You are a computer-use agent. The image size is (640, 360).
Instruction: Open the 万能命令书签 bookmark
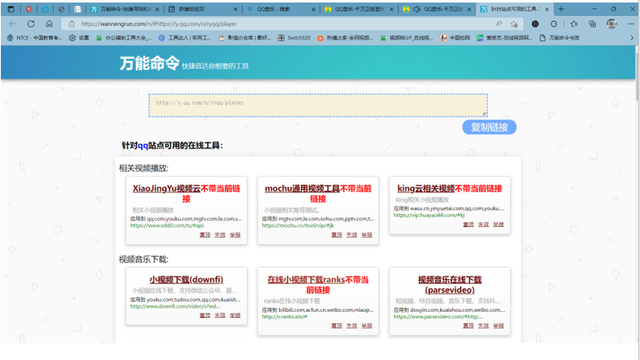(x=559, y=38)
